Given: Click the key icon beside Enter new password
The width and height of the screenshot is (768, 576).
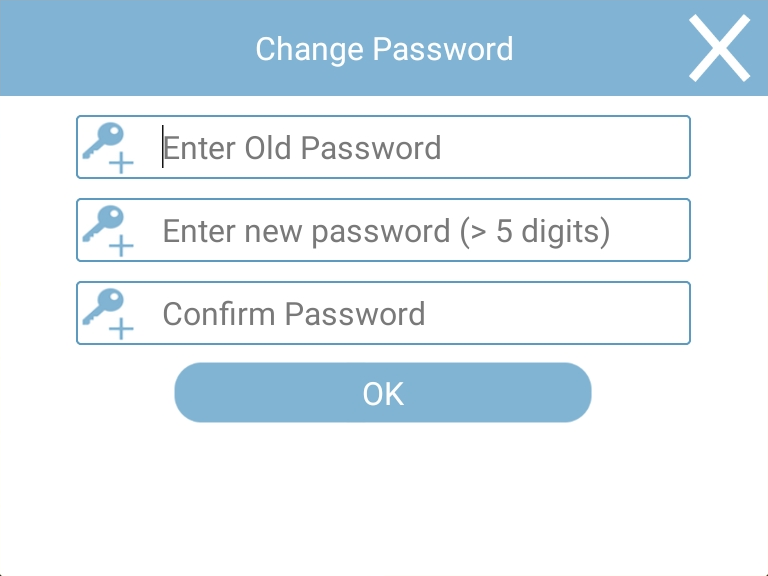Looking at the screenshot, I should click(103, 223).
